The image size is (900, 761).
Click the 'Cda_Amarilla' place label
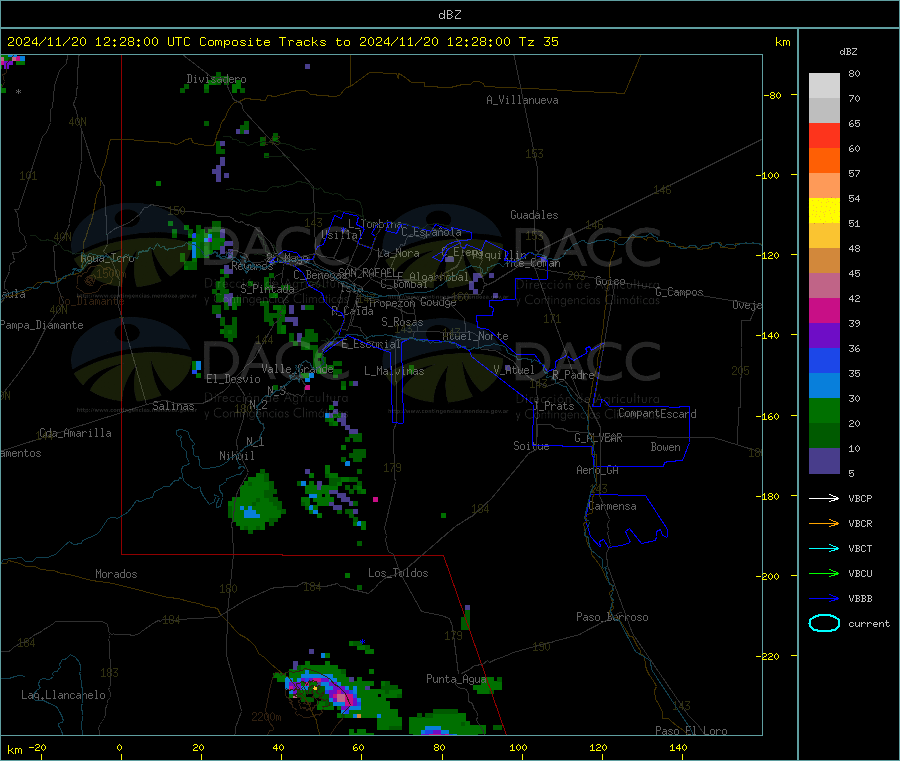75,433
